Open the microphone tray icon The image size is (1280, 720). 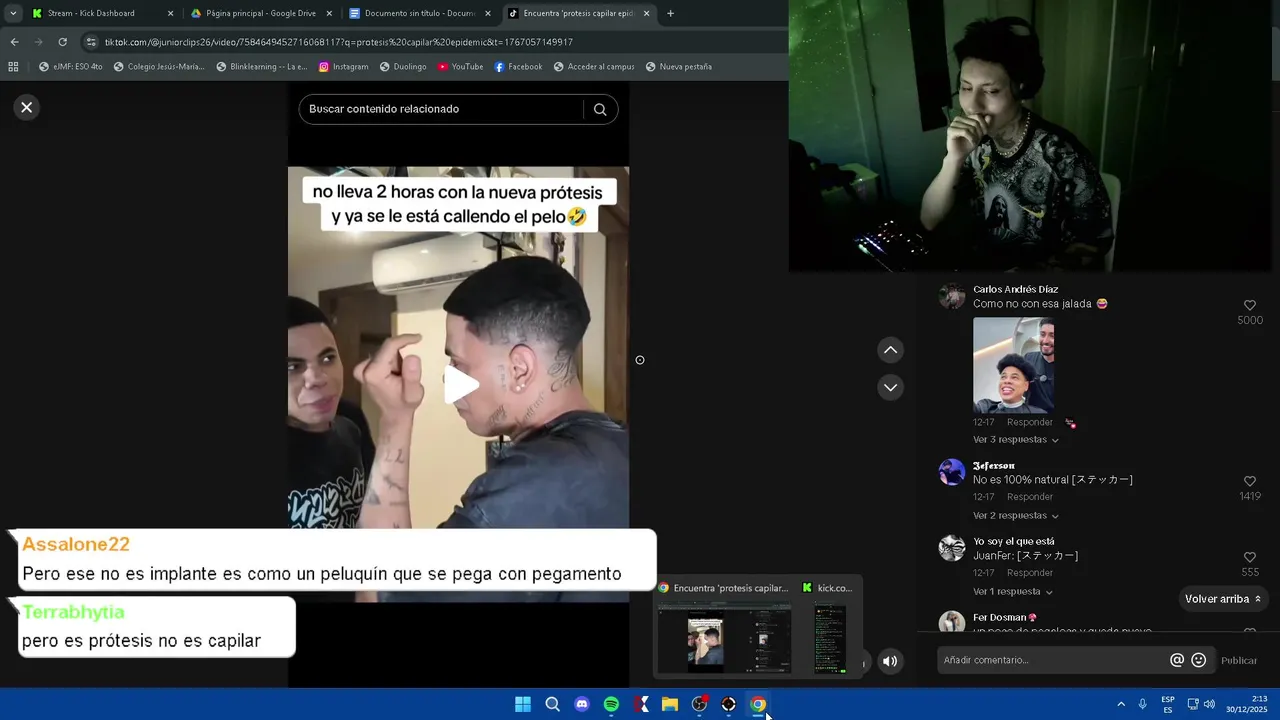click(1143, 704)
